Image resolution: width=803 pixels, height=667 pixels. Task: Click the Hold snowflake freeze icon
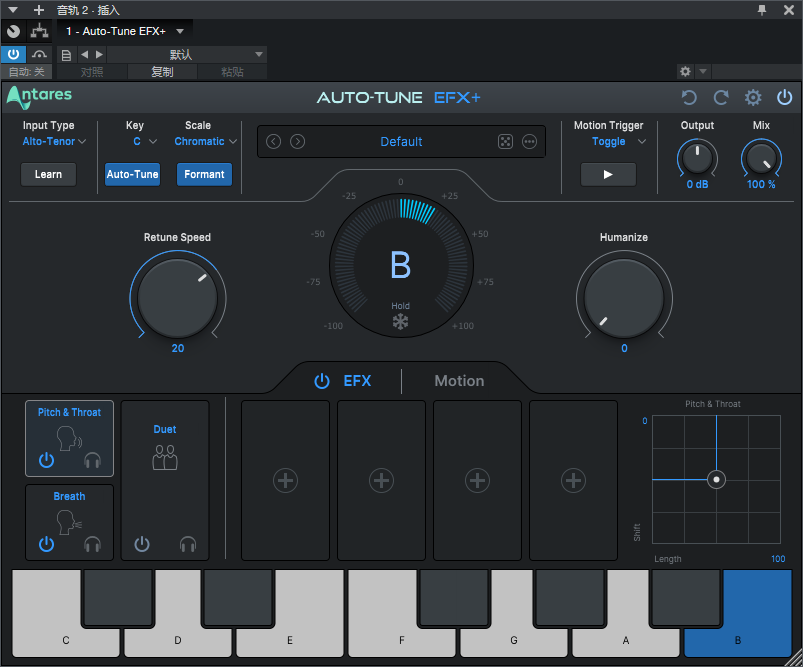coord(400,322)
